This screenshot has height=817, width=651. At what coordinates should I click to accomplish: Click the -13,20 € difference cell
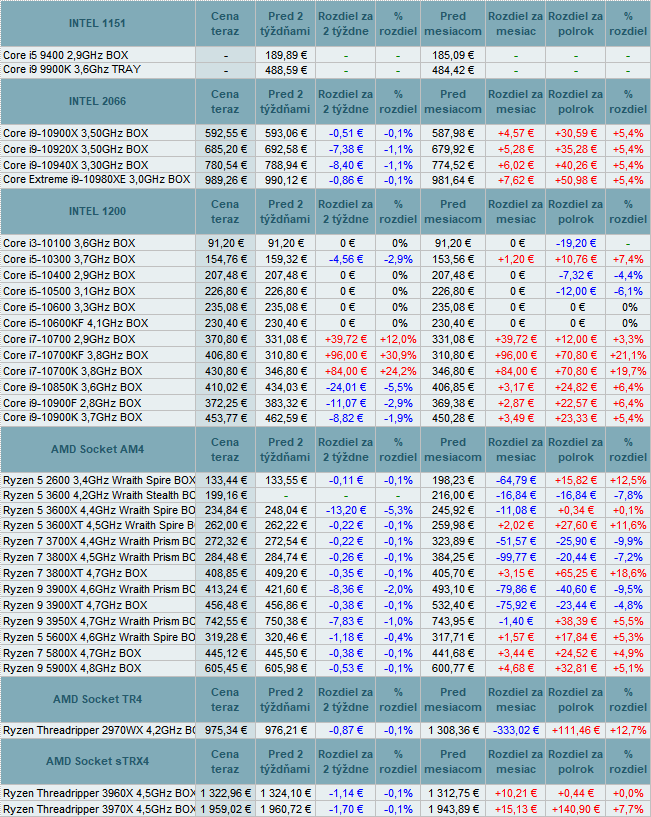[x=346, y=511]
